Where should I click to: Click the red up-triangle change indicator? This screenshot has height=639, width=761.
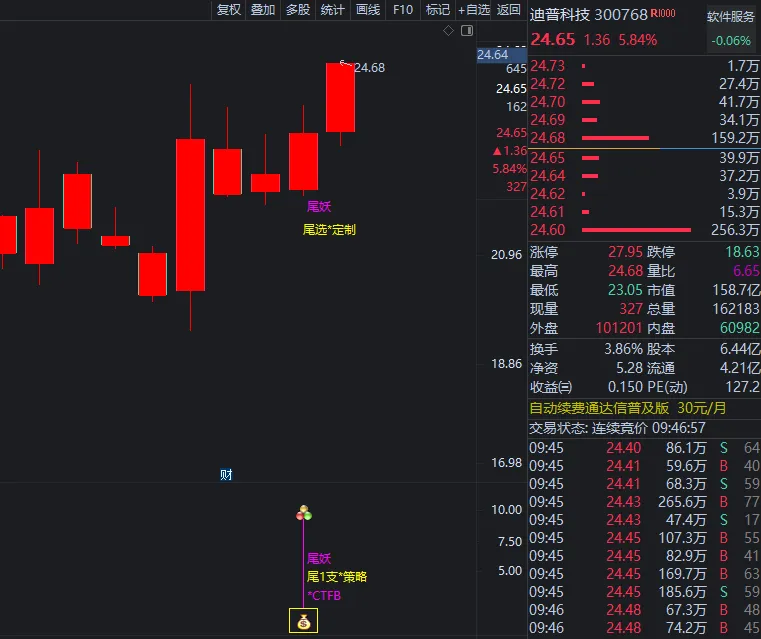point(497,151)
